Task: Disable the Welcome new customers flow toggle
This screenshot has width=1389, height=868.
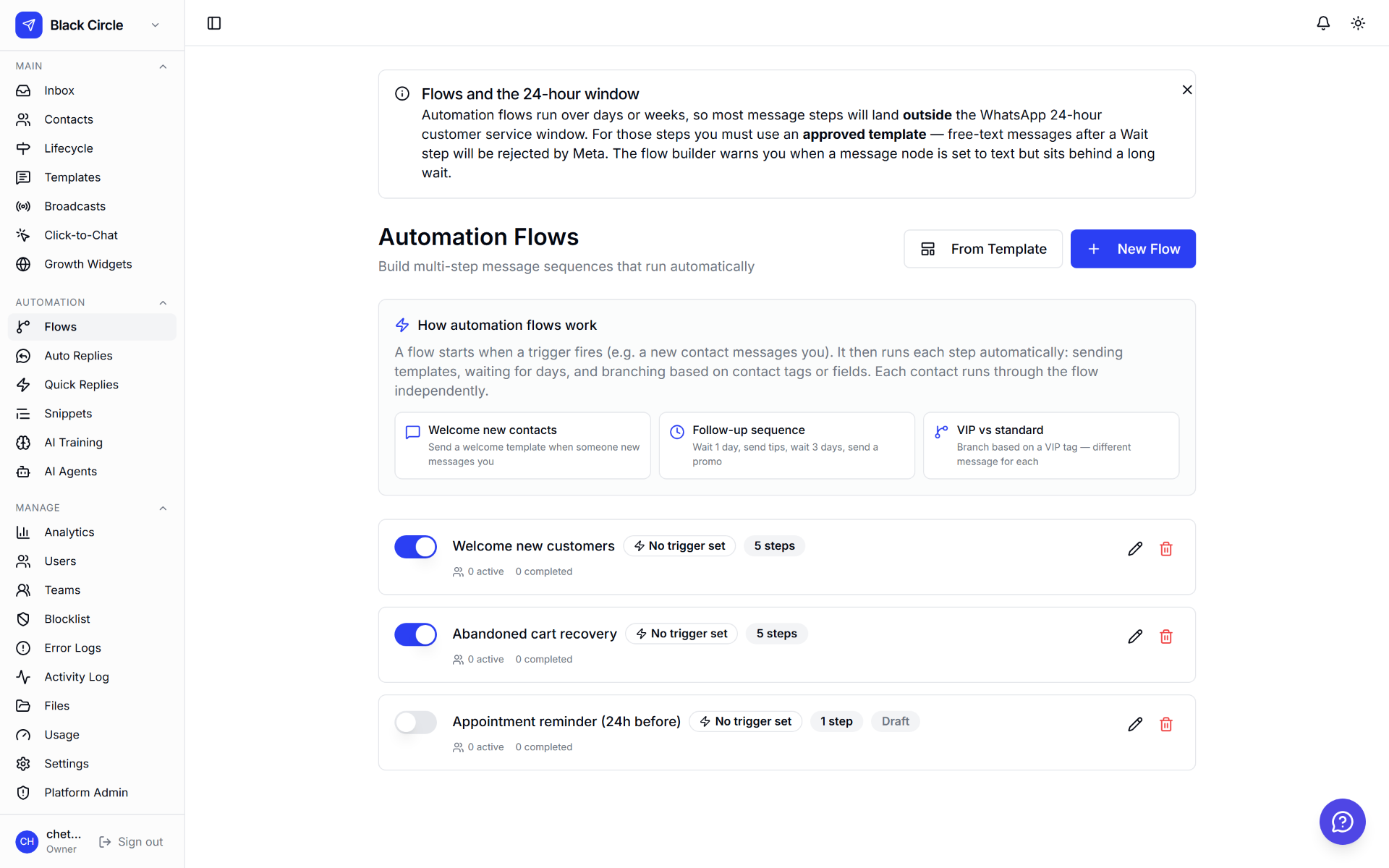Action: point(415,547)
